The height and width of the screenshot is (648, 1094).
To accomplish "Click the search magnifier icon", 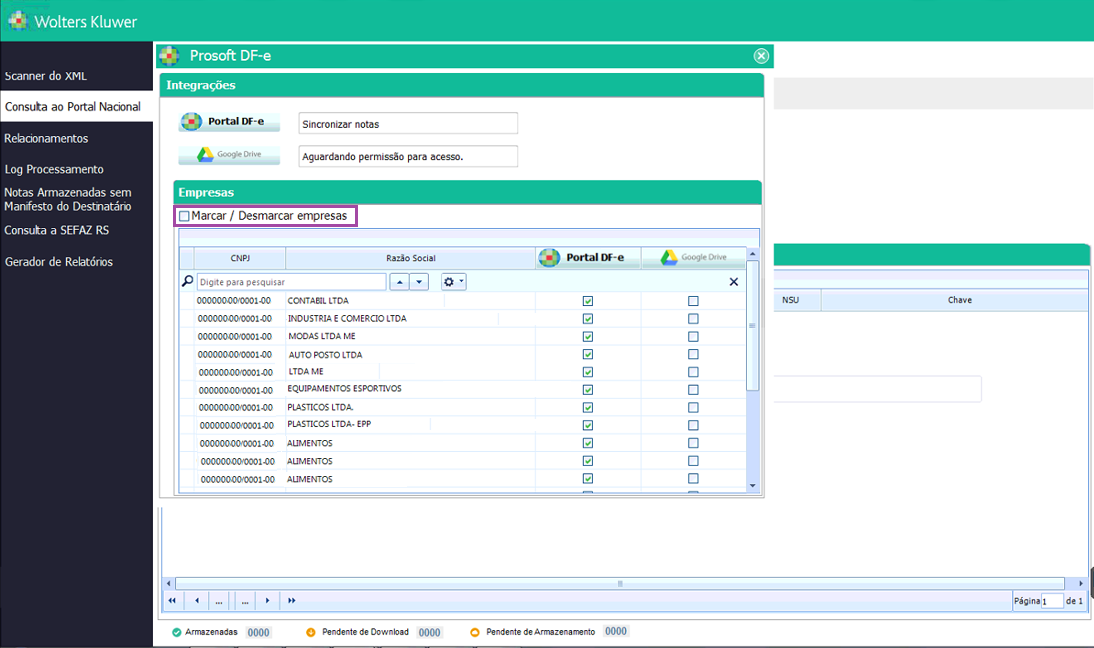I will tap(187, 282).
